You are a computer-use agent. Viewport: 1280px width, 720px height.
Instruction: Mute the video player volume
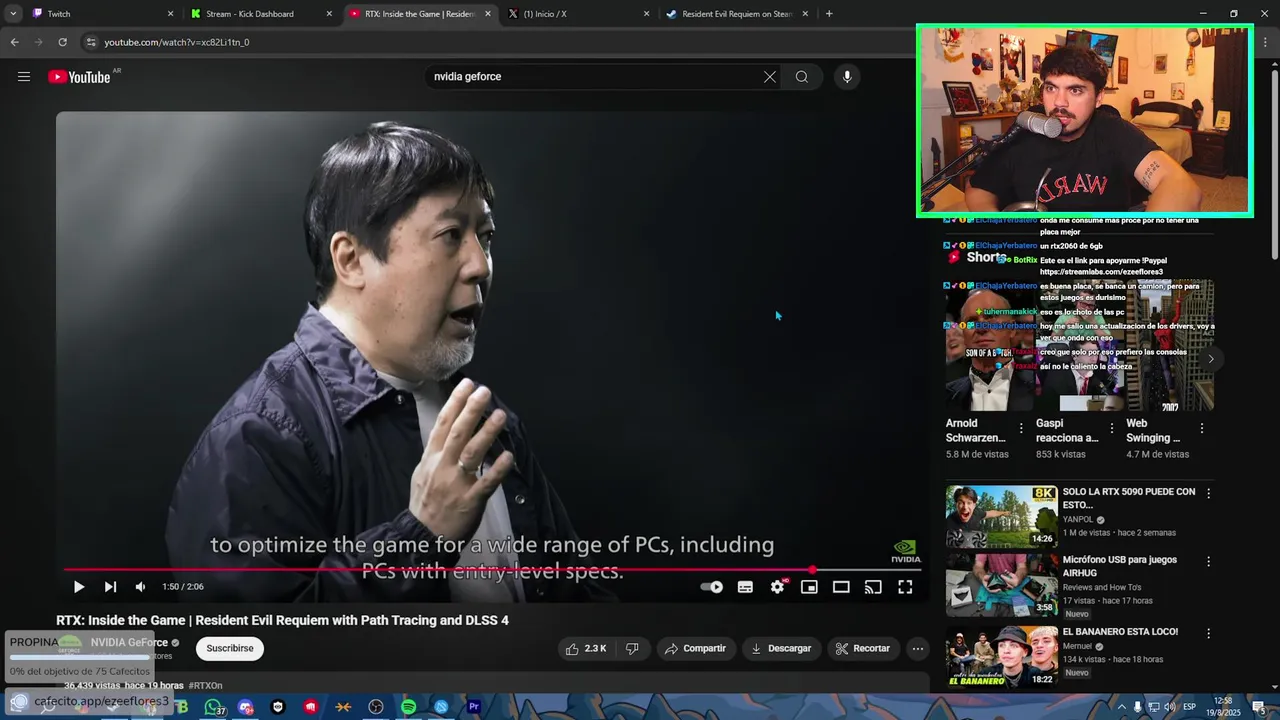[x=141, y=587]
